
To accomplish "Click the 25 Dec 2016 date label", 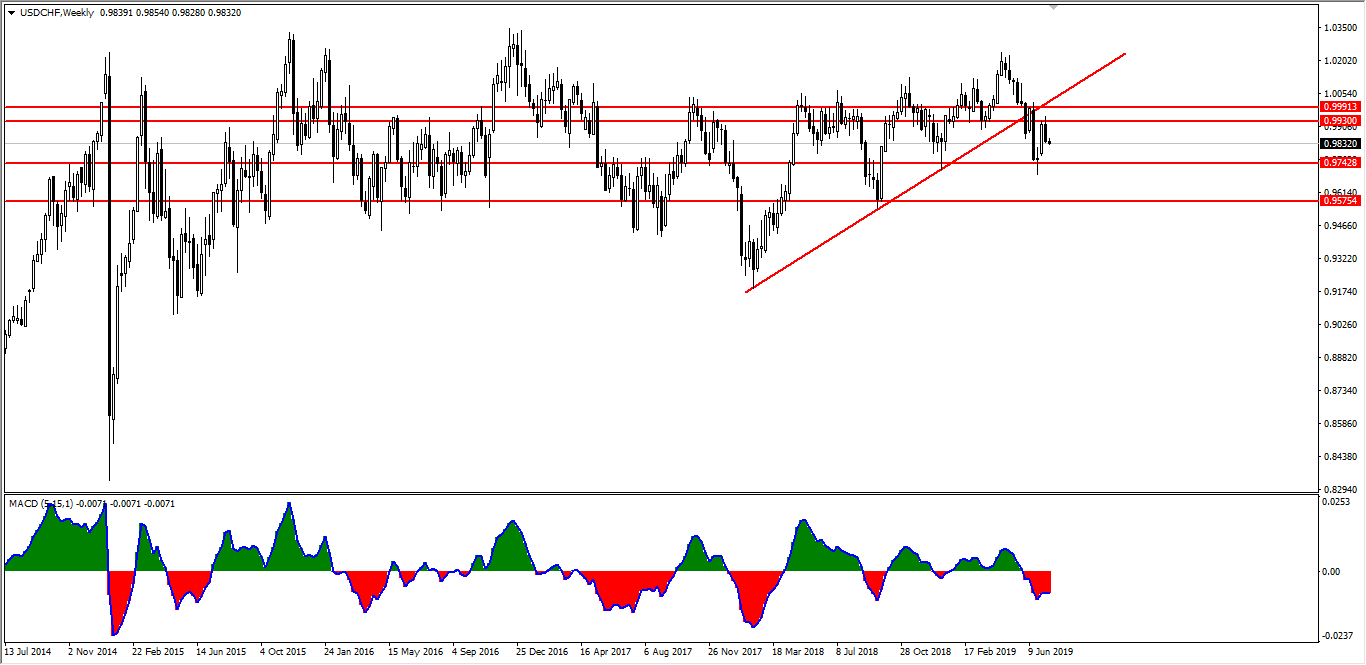I will point(541,652).
